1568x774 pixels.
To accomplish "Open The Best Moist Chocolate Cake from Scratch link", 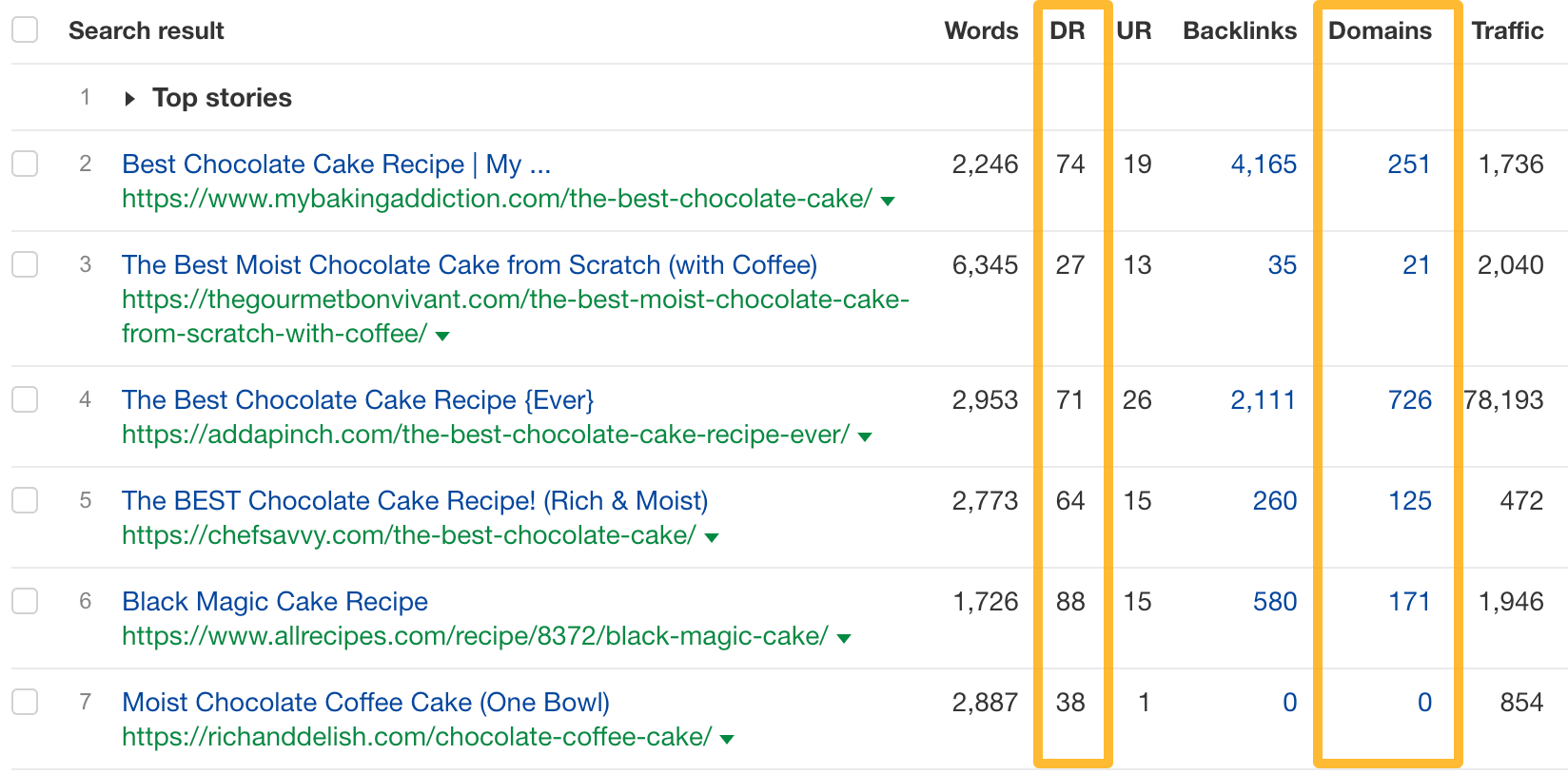I will (x=469, y=264).
